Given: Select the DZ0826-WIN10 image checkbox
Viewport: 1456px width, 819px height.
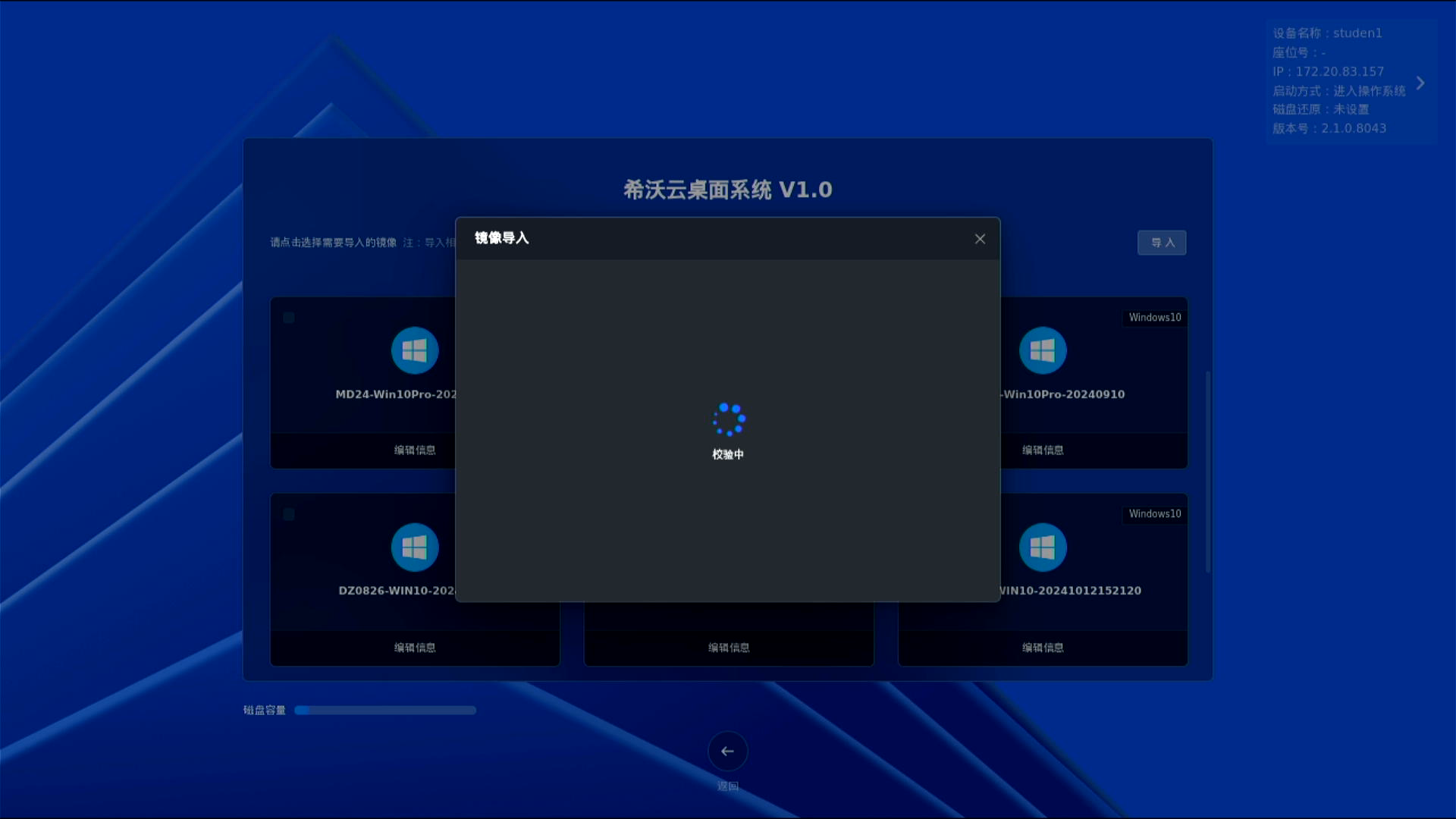Looking at the screenshot, I should 289,514.
